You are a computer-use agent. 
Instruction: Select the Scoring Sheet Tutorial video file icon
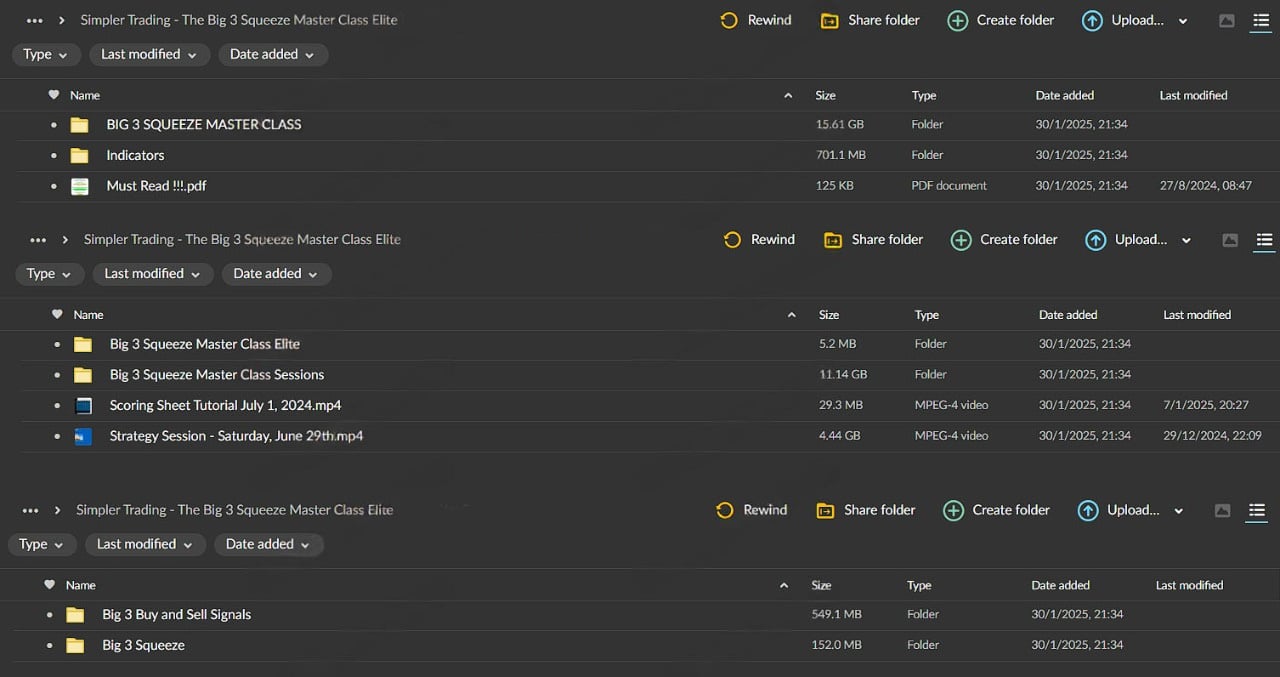tap(83, 406)
